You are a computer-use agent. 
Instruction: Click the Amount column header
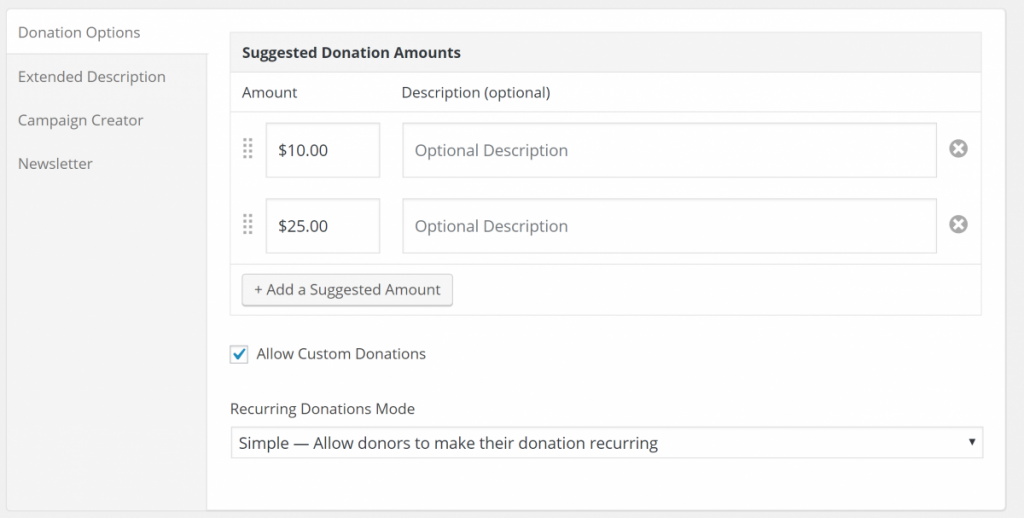(270, 93)
